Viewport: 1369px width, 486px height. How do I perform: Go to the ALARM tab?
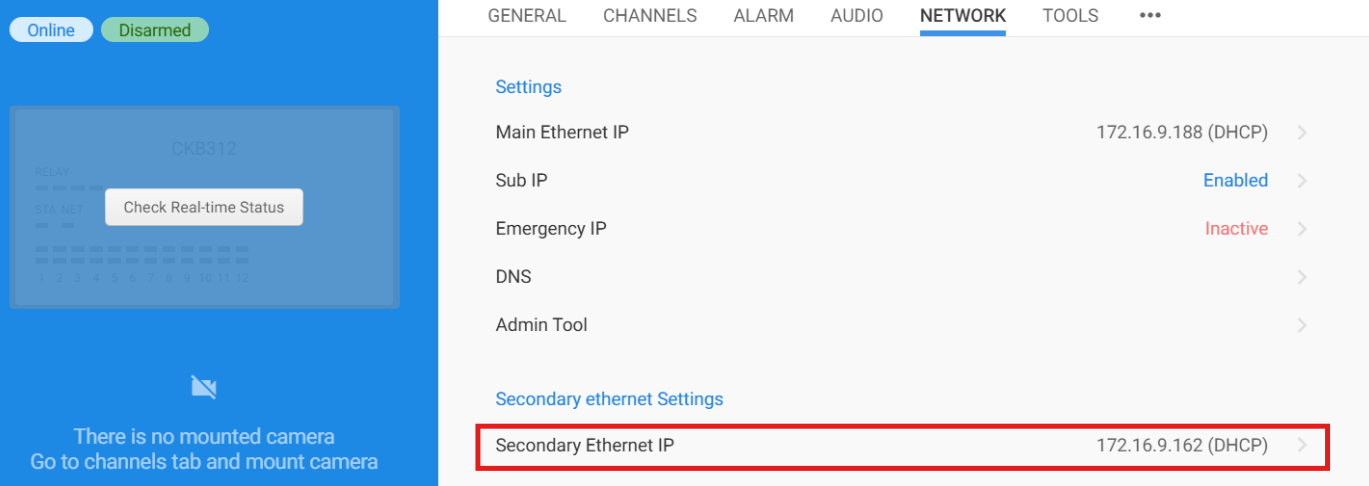[764, 16]
